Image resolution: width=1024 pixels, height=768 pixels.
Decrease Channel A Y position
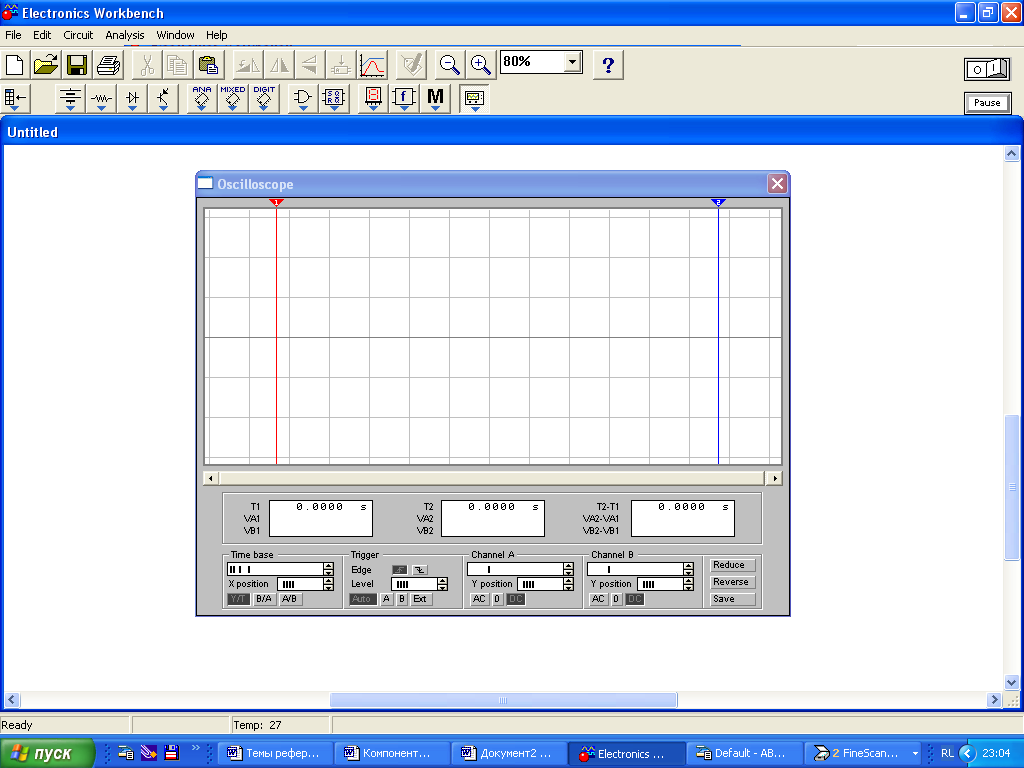tap(568, 587)
